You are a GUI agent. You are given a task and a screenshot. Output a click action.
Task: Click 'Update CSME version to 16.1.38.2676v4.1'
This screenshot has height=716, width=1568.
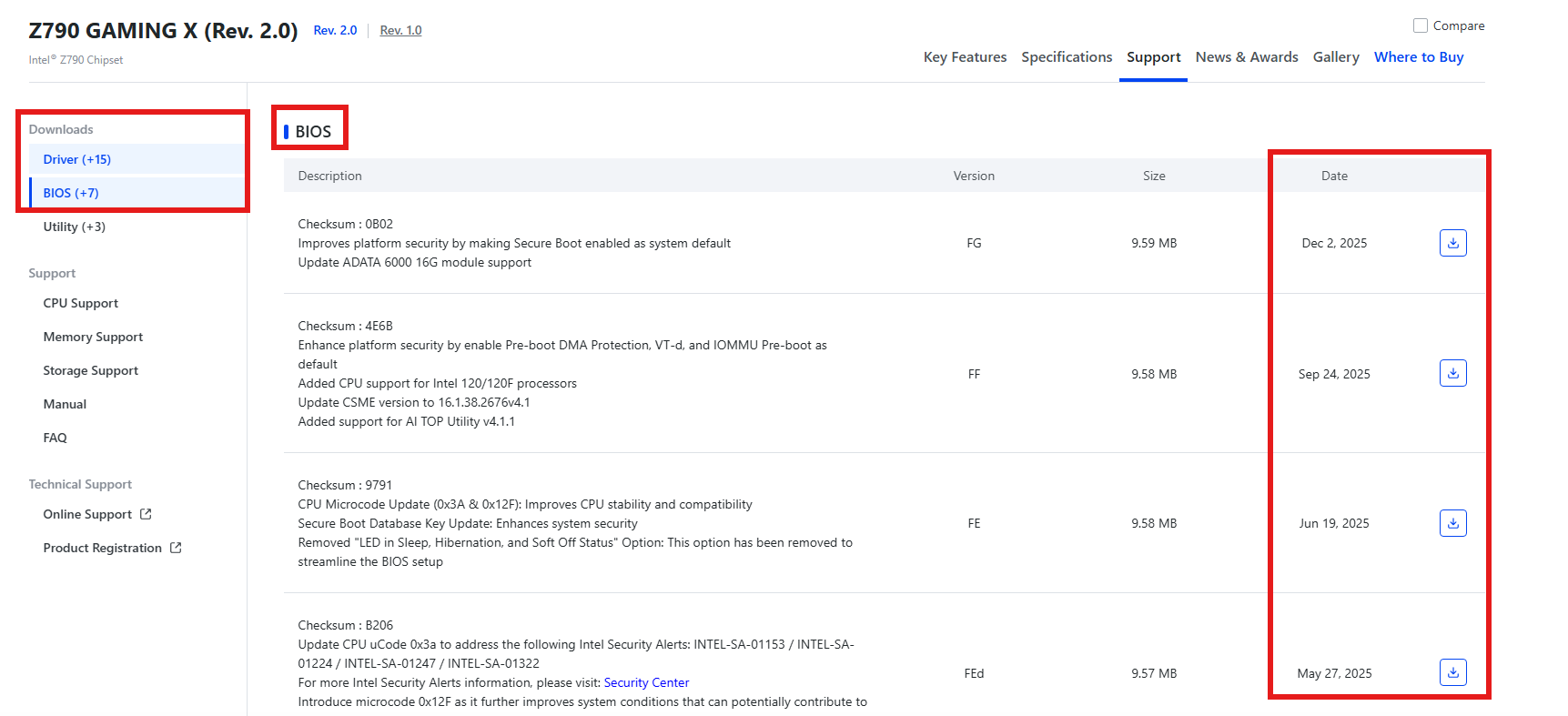pos(414,402)
